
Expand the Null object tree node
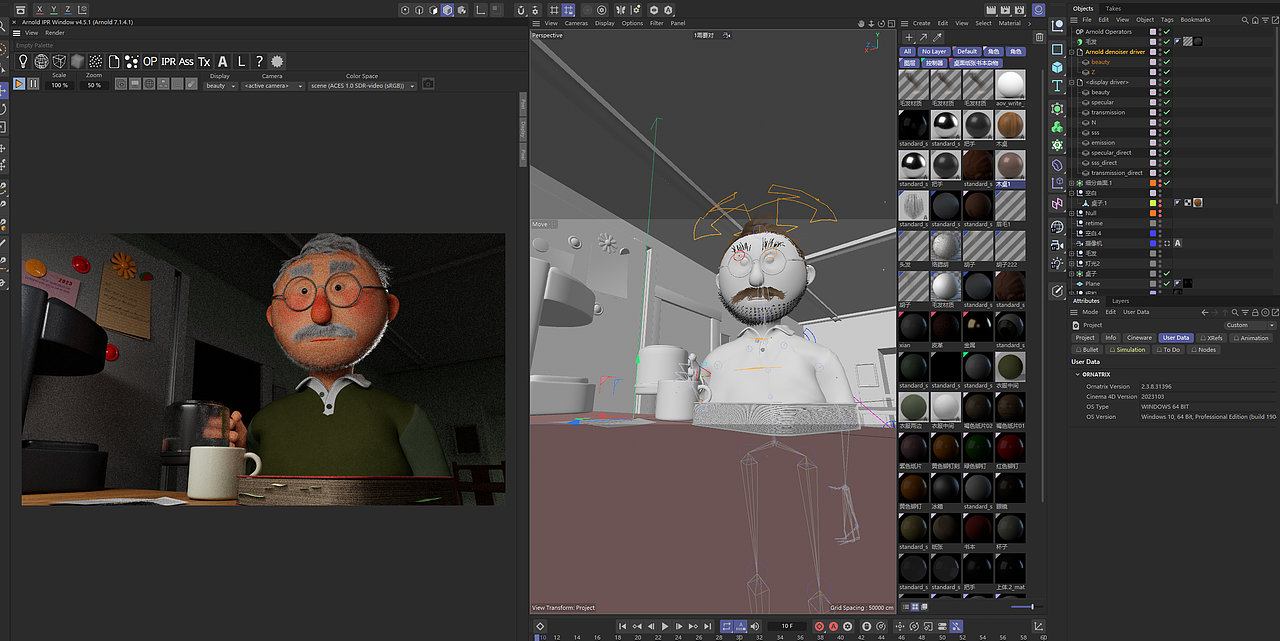tap(1072, 213)
